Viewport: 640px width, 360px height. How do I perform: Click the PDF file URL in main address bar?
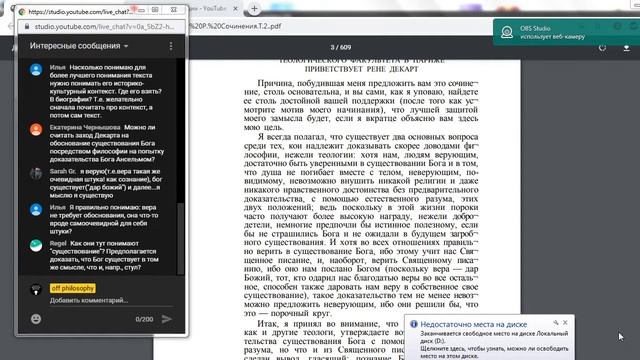(235, 26)
